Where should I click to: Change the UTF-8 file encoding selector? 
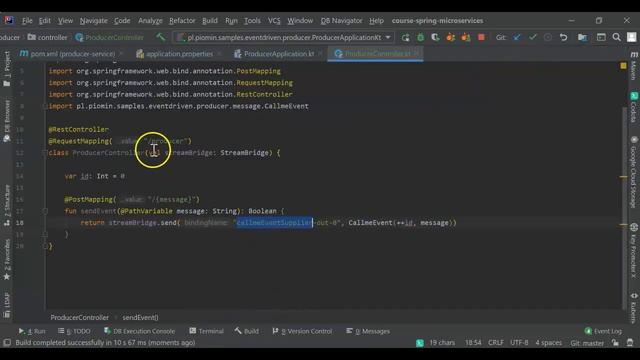(519, 343)
